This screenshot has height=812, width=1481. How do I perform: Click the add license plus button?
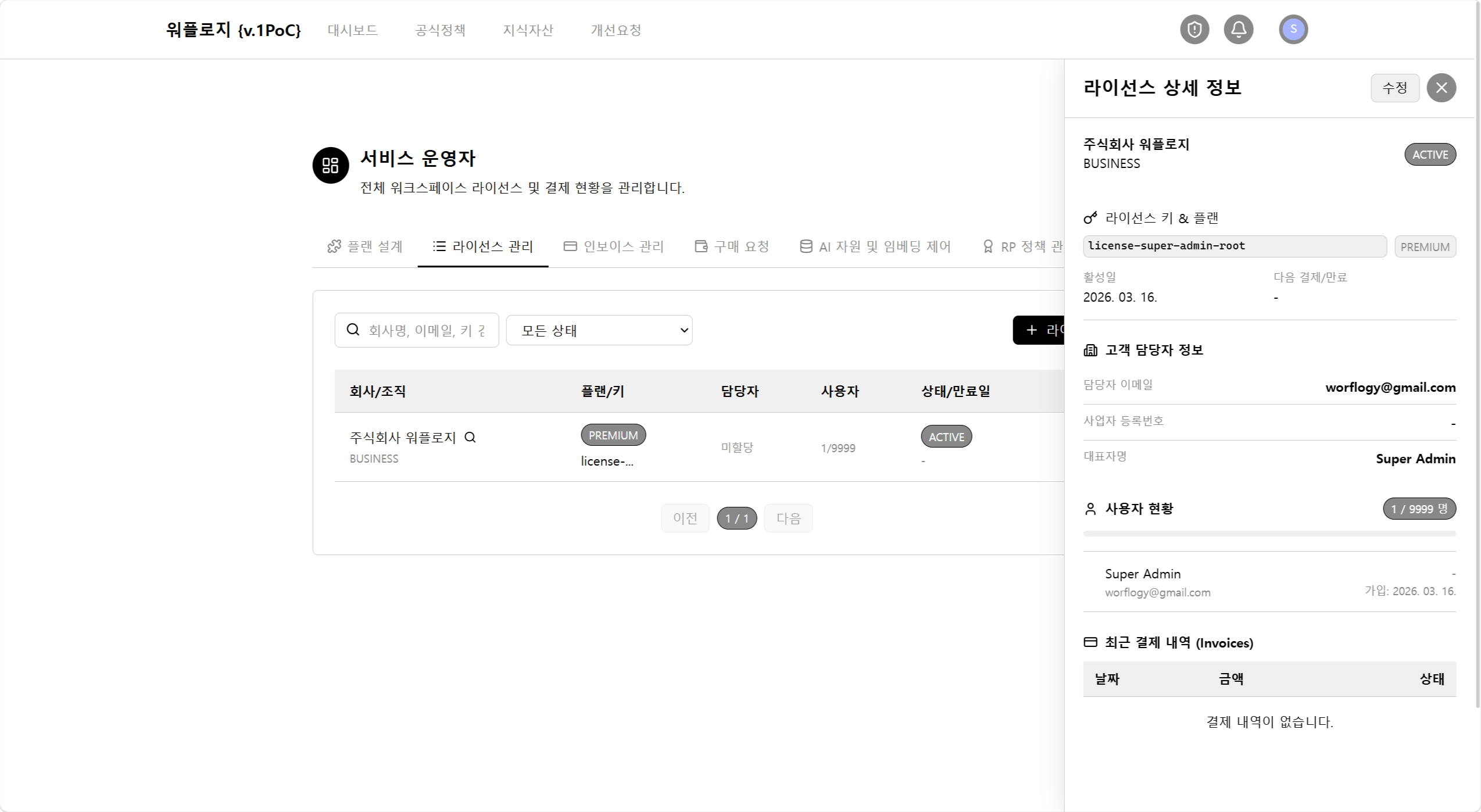tap(1039, 330)
